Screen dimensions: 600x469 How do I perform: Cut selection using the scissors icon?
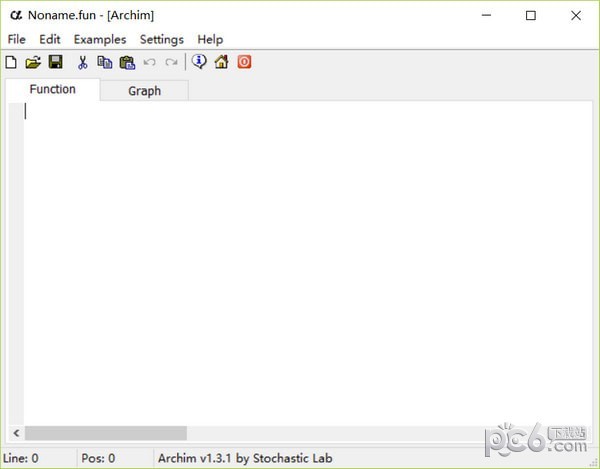pos(82,62)
